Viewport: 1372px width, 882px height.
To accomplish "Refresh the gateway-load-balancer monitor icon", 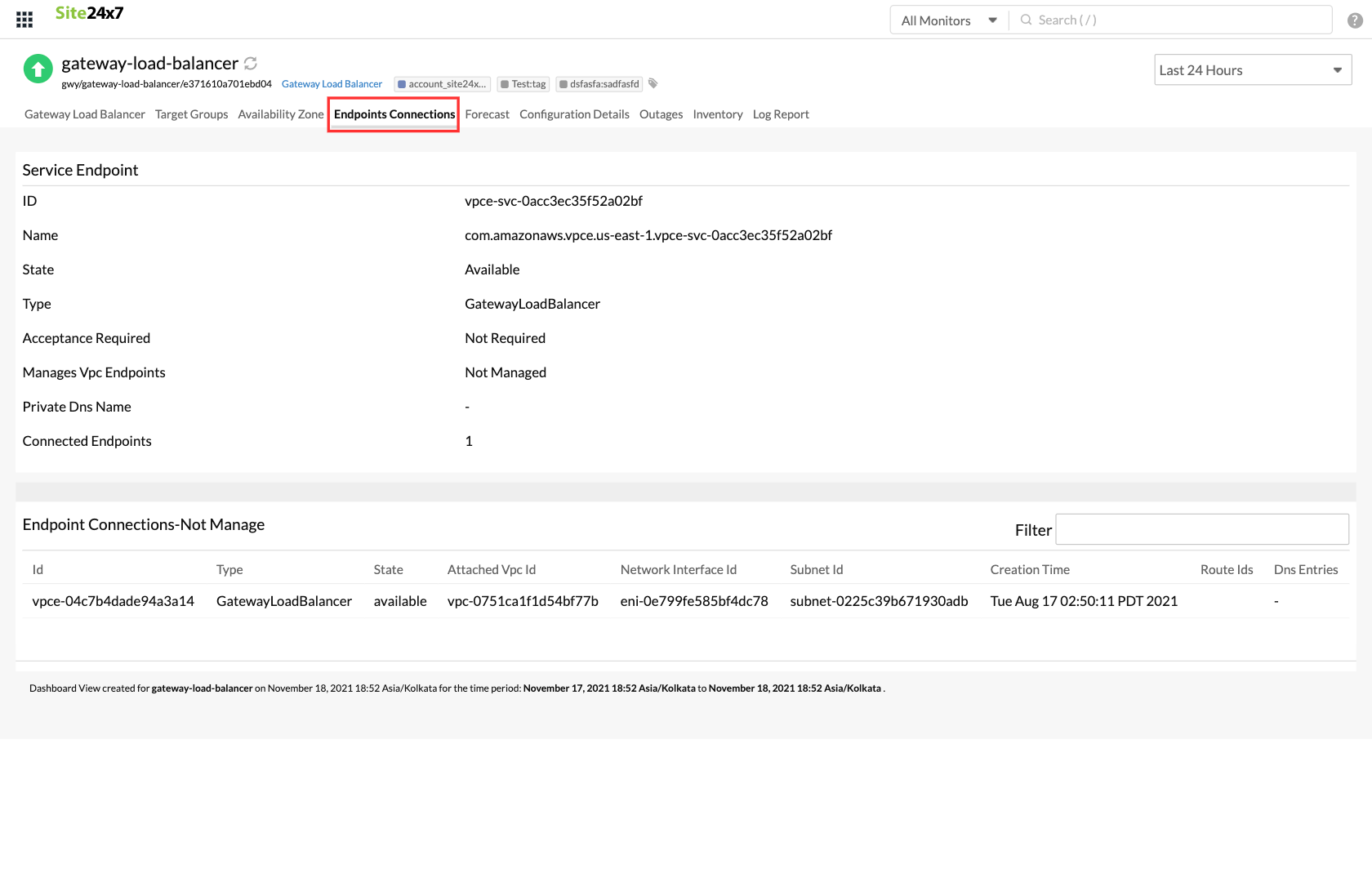I will tap(251, 63).
